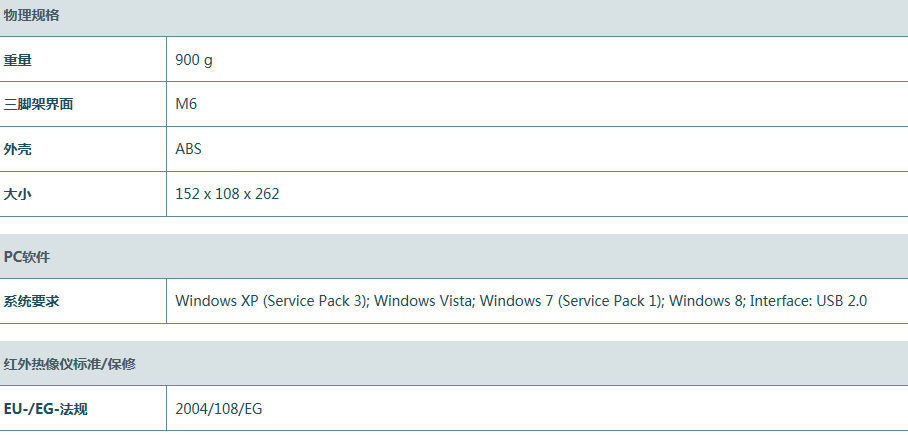The image size is (908, 435).
Task: Select the 重量 row label
Action: click(18, 60)
